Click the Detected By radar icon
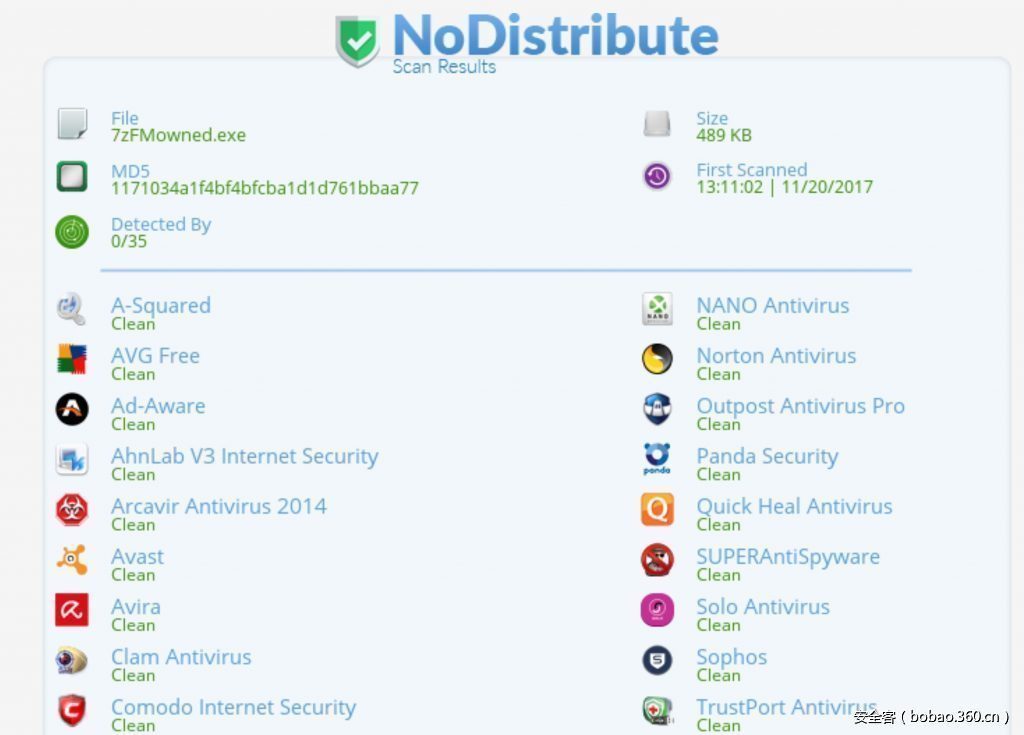Screen dimensions: 1024x735 tap(72, 232)
